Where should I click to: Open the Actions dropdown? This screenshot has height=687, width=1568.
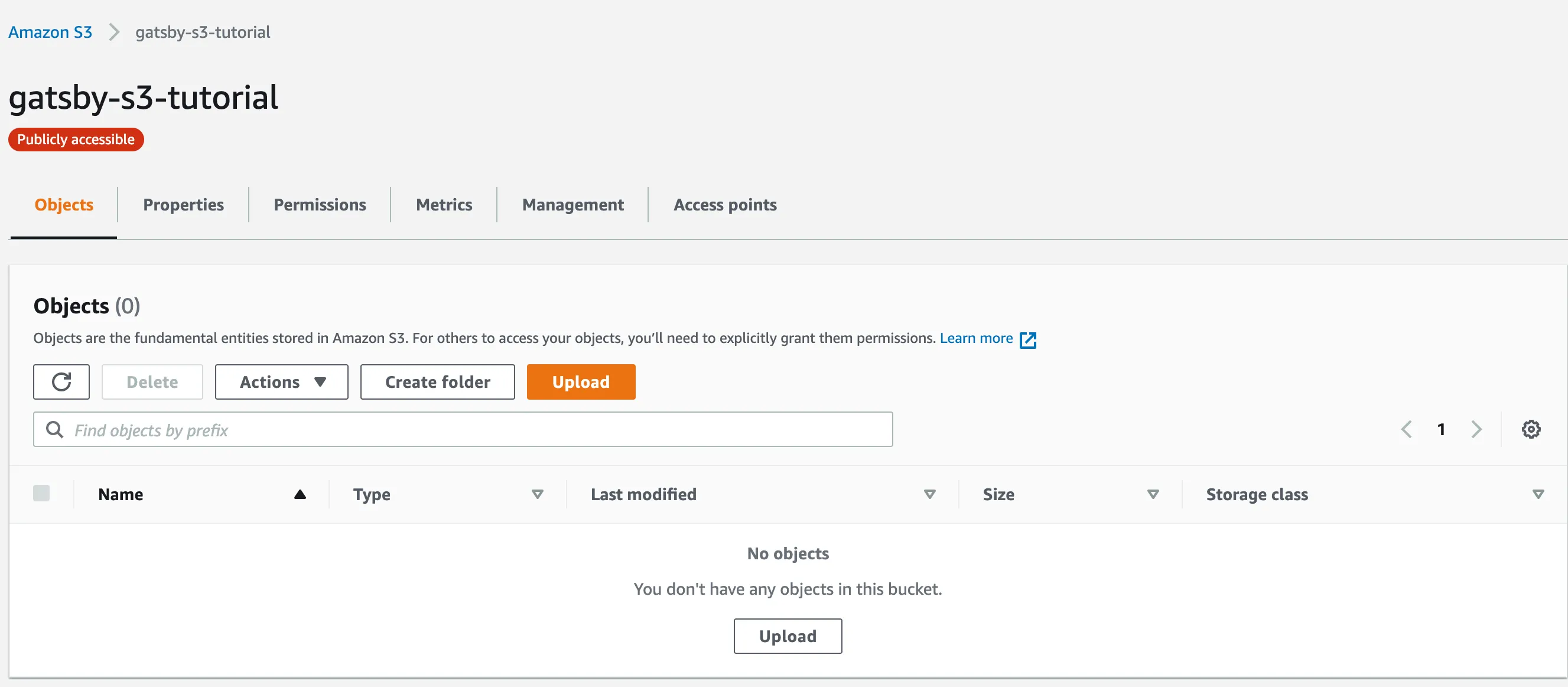tap(281, 382)
